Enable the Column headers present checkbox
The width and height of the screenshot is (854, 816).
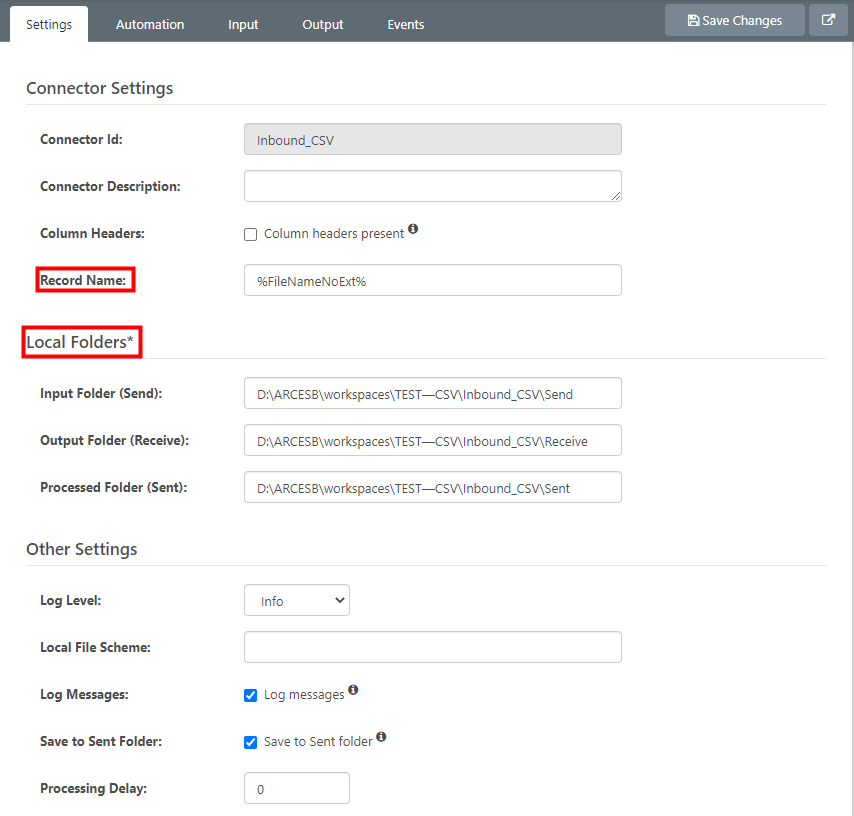click(251, 234)
